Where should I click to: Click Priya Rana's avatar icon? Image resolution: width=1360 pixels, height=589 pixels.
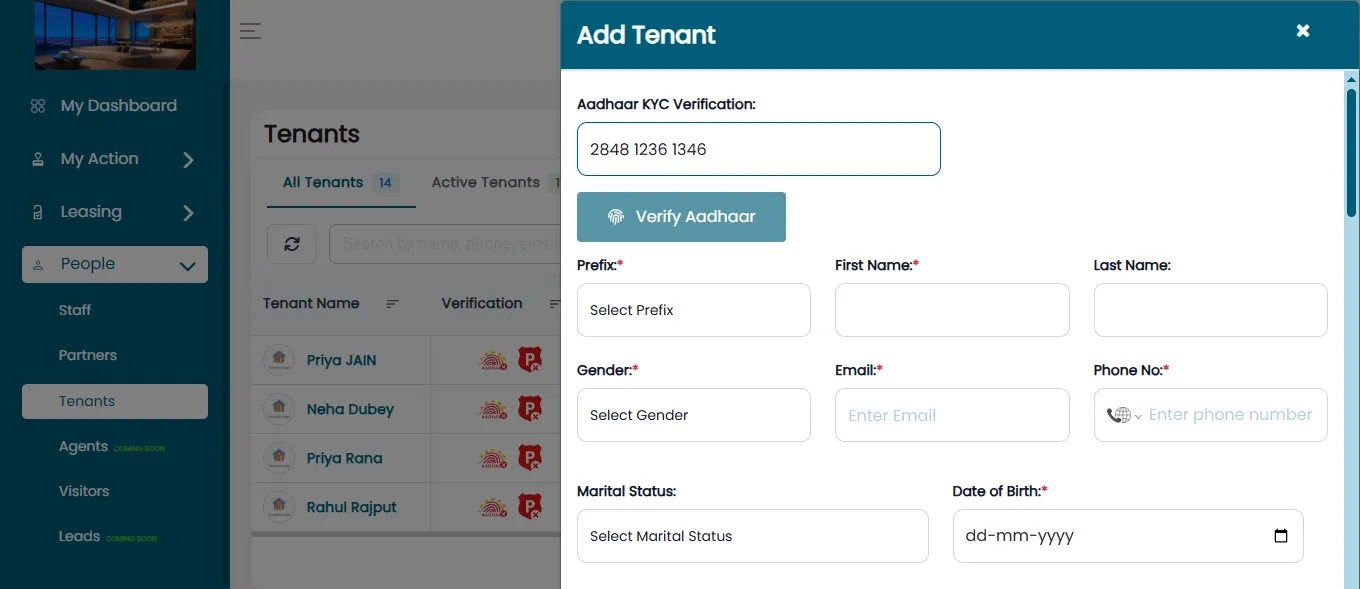[x=279, y=458]
